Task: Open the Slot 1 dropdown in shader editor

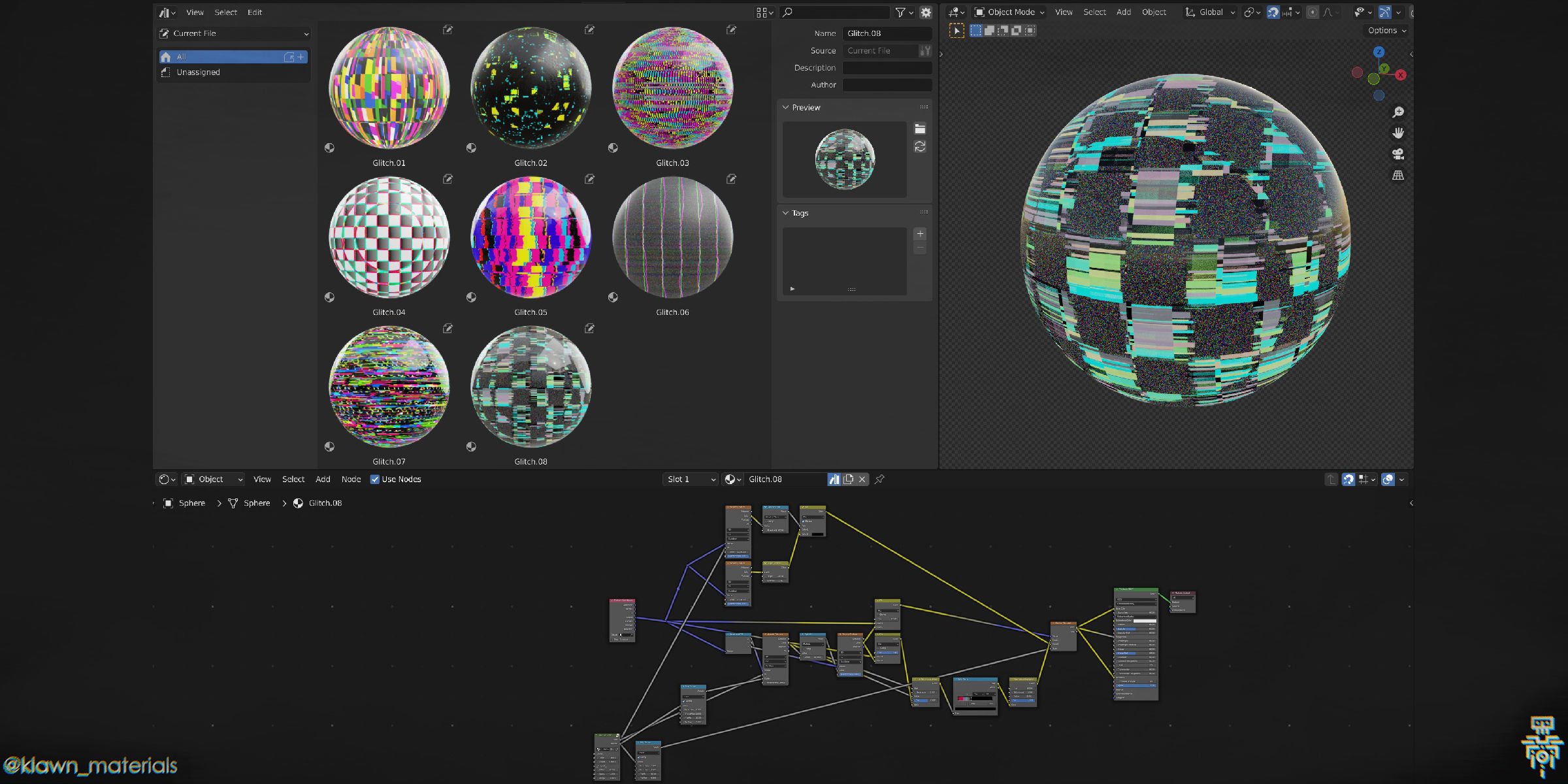Action: click(x=689, y=479)
